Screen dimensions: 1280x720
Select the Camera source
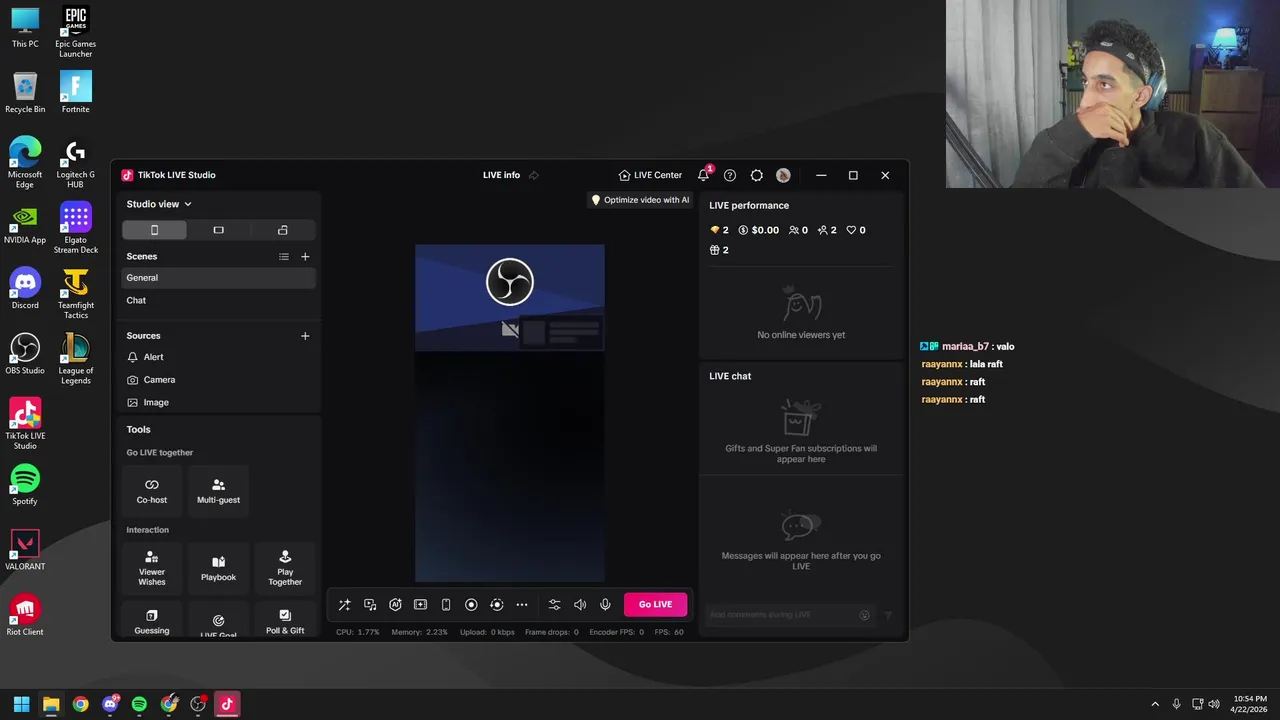click(x=219, y=380)
